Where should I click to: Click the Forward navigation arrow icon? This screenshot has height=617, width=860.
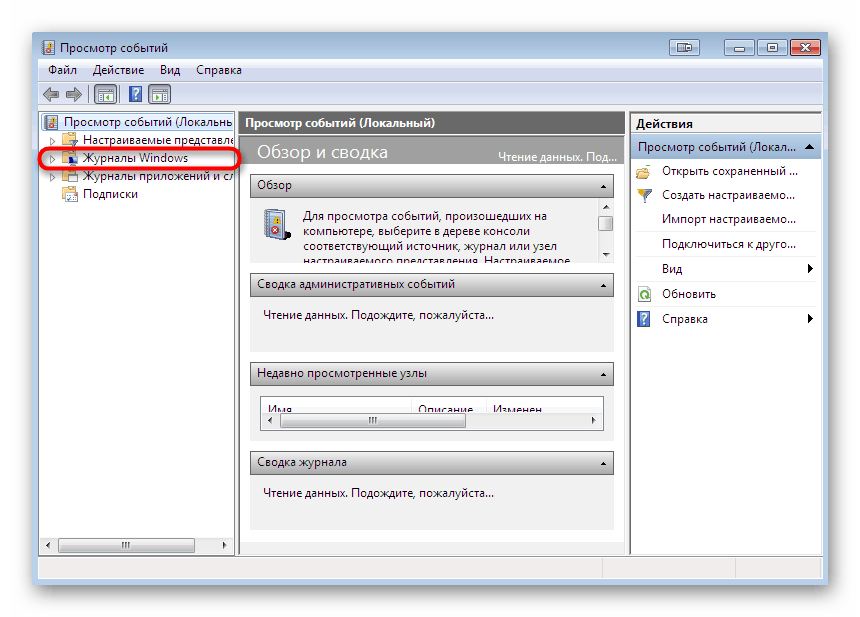(x=75, y=94)
